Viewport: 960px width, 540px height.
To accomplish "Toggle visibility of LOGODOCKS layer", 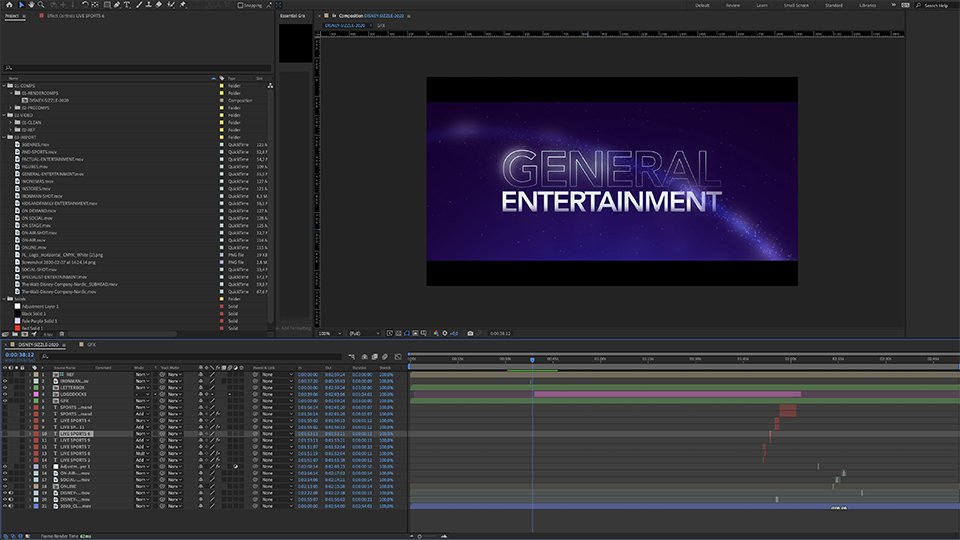I will 5,394.
